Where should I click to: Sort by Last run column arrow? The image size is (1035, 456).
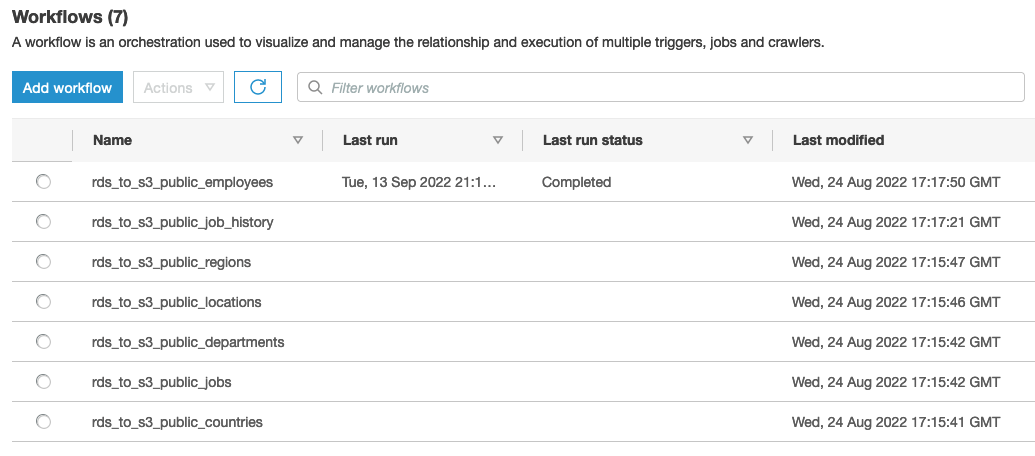(x=498, y=141)
